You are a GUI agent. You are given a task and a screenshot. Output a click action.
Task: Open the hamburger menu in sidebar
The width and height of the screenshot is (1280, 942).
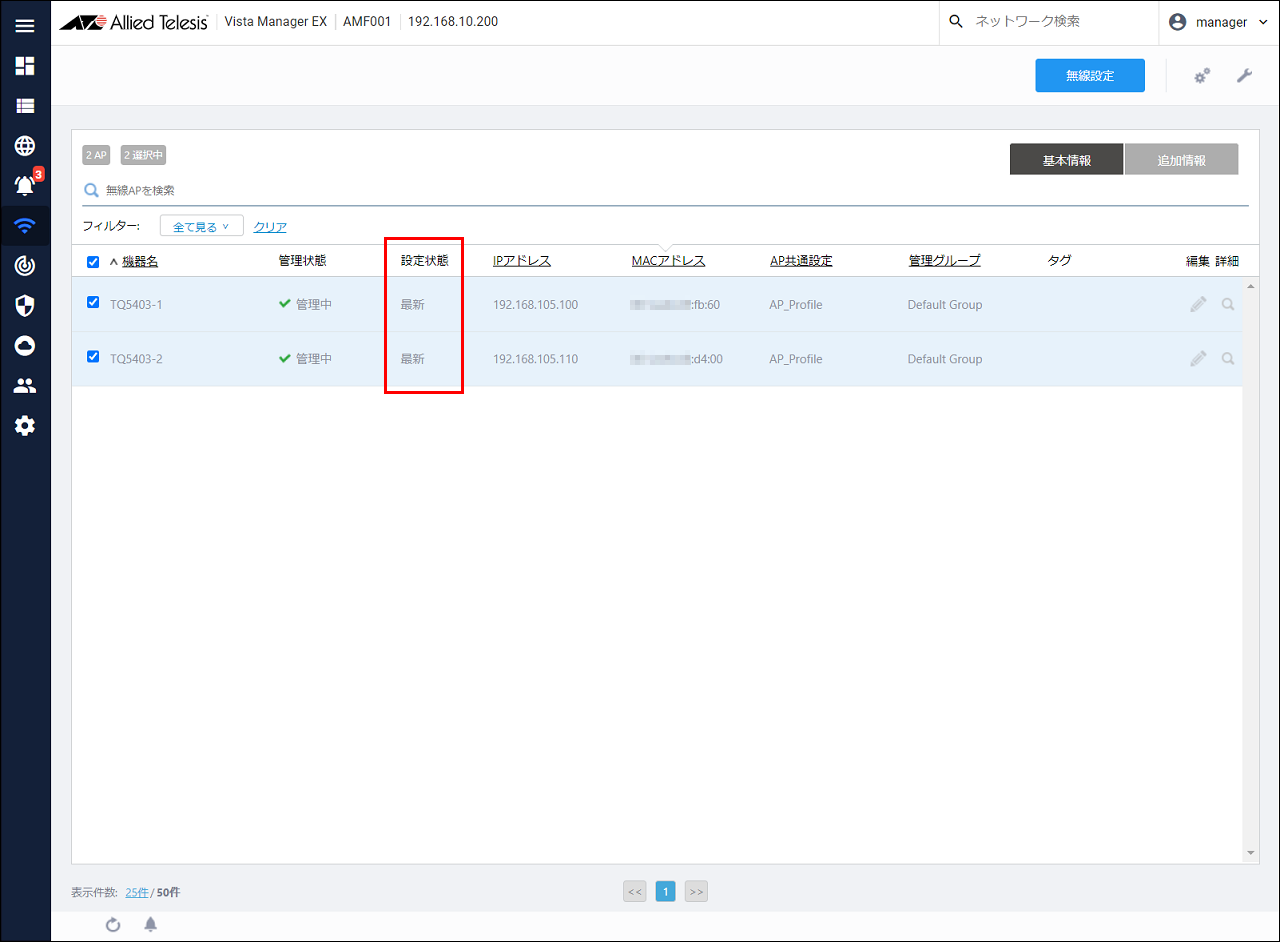(25, 26)
